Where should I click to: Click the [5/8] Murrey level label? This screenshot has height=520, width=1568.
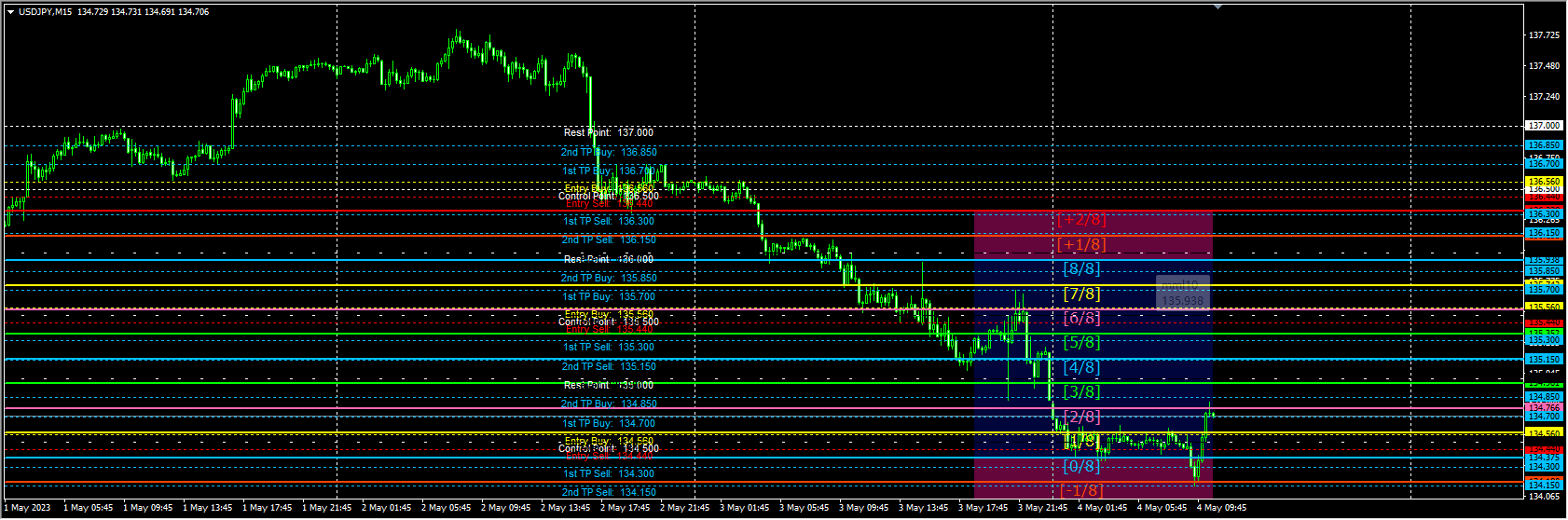click(x=1081, y=343)
